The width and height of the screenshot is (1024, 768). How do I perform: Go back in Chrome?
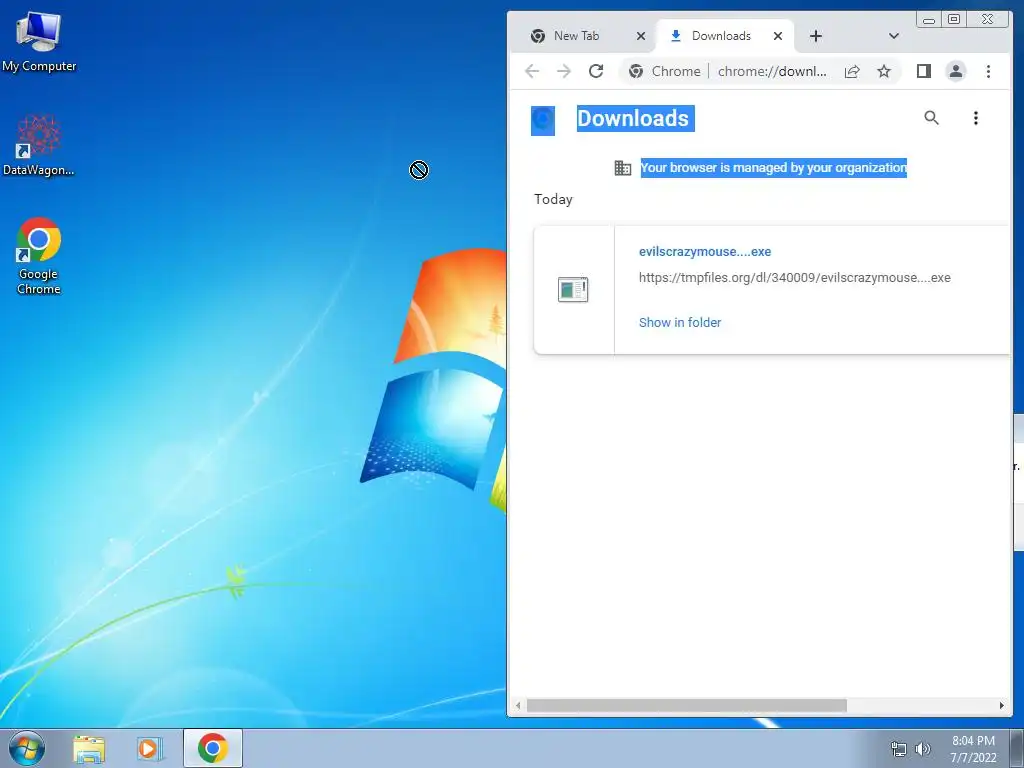(532, 71)
